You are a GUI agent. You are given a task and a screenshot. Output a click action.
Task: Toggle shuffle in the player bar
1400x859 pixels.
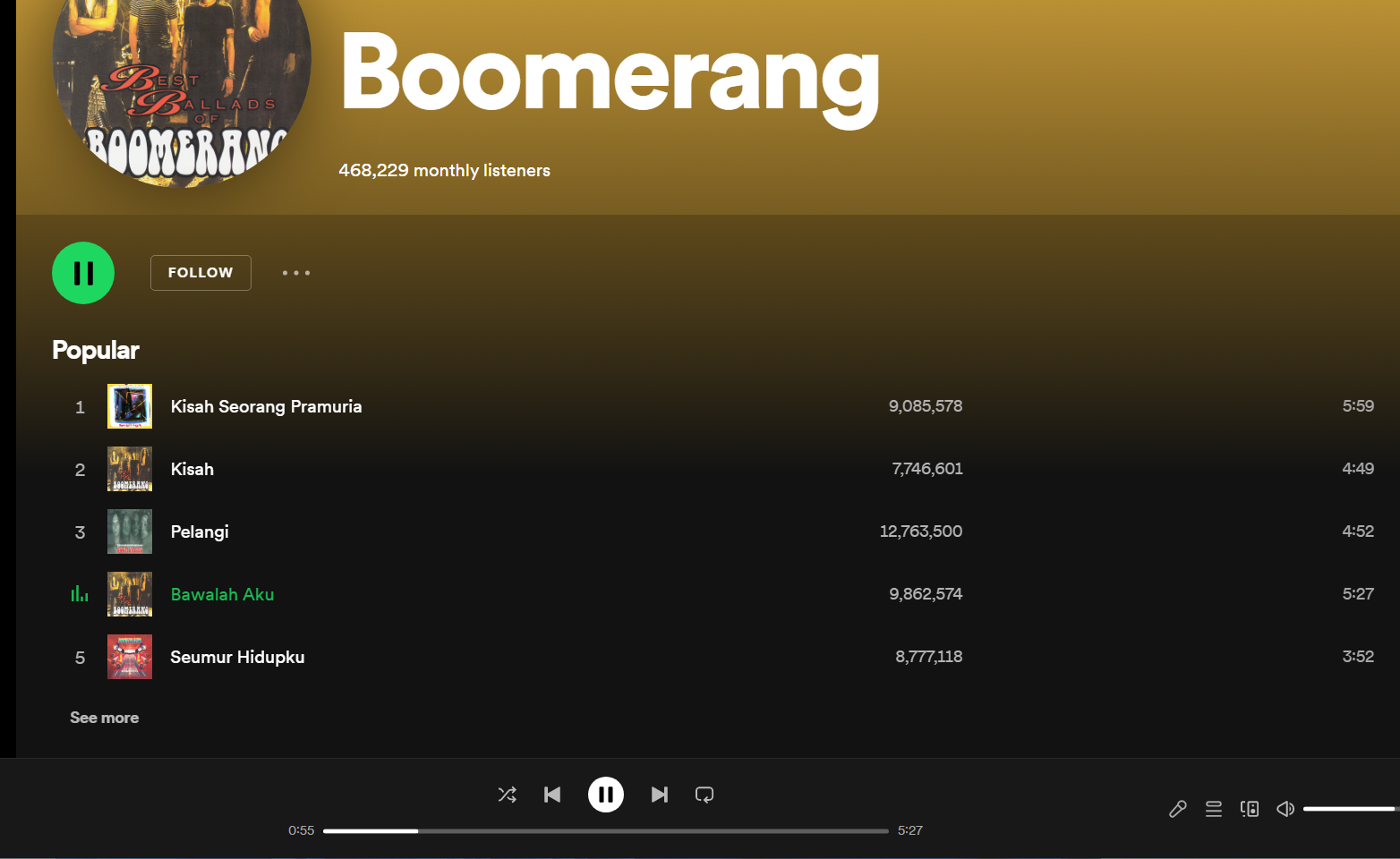tap(507, 795)
